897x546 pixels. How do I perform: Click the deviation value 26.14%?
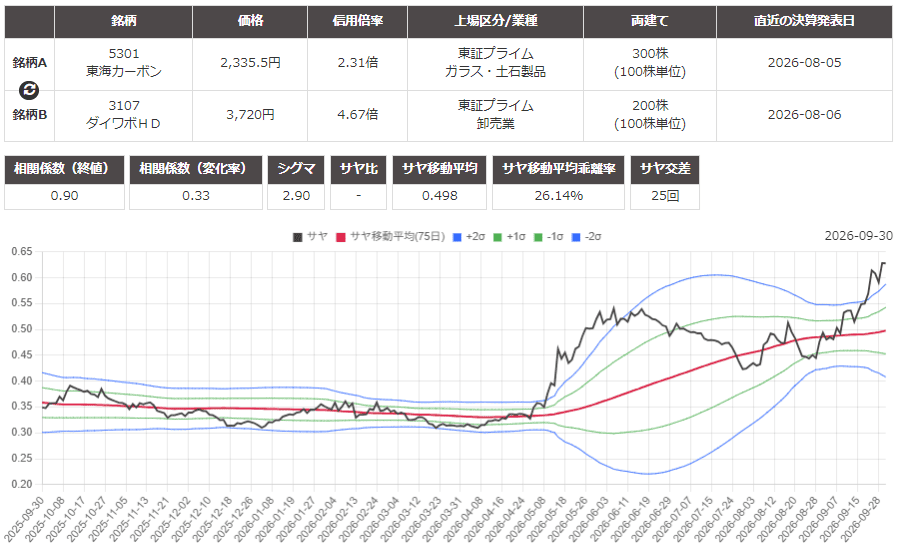click(558, 196)
